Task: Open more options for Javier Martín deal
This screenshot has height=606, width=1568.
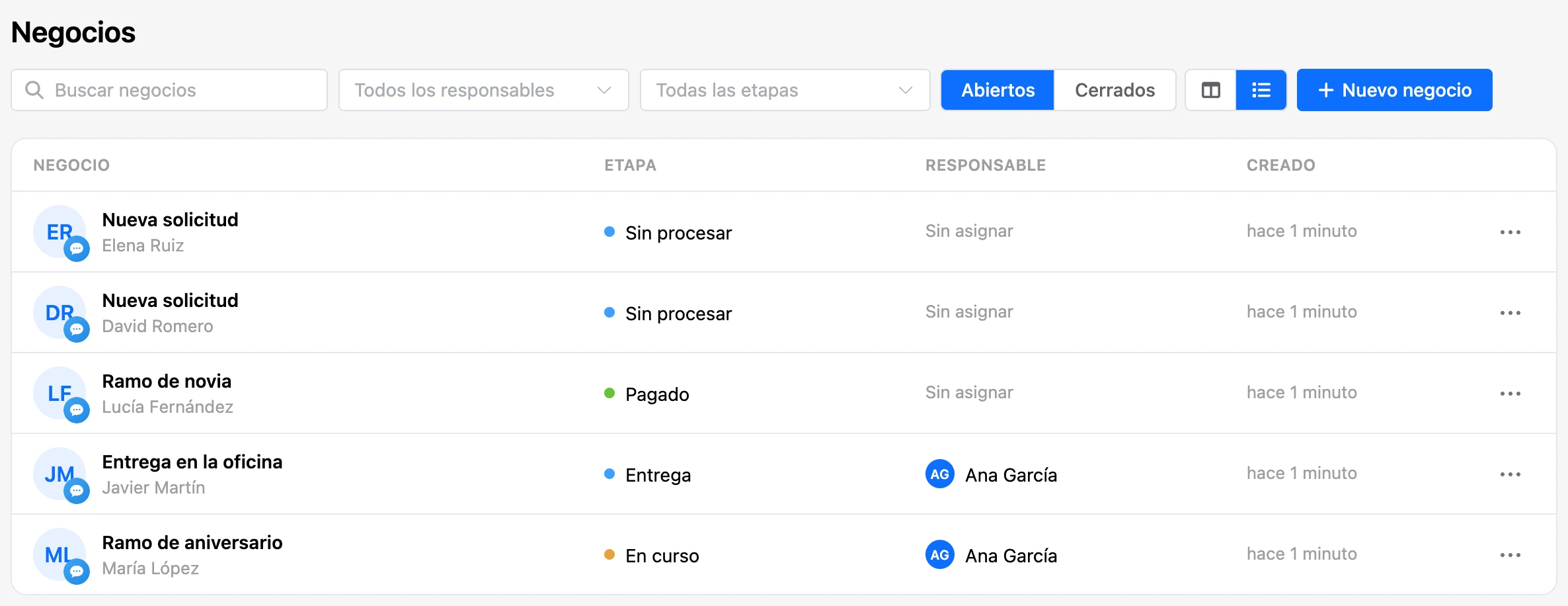Action: [1510, 474]
